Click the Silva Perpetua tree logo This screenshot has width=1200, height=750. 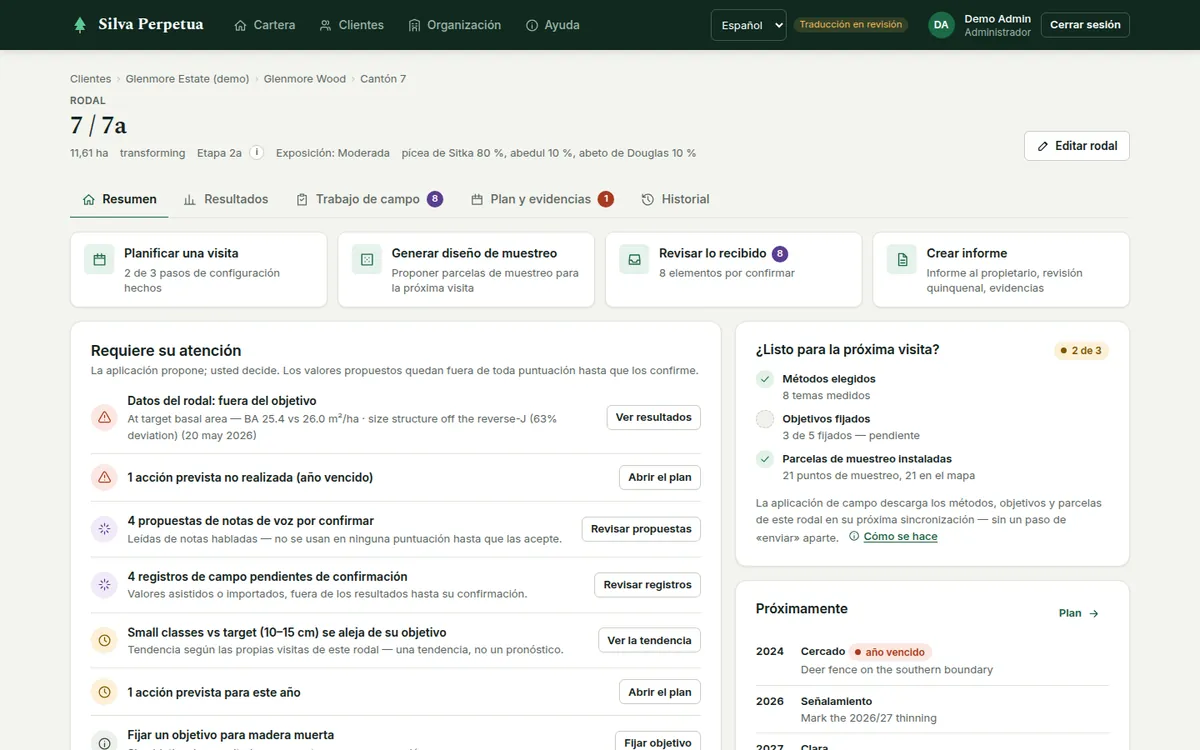[80, 25]
